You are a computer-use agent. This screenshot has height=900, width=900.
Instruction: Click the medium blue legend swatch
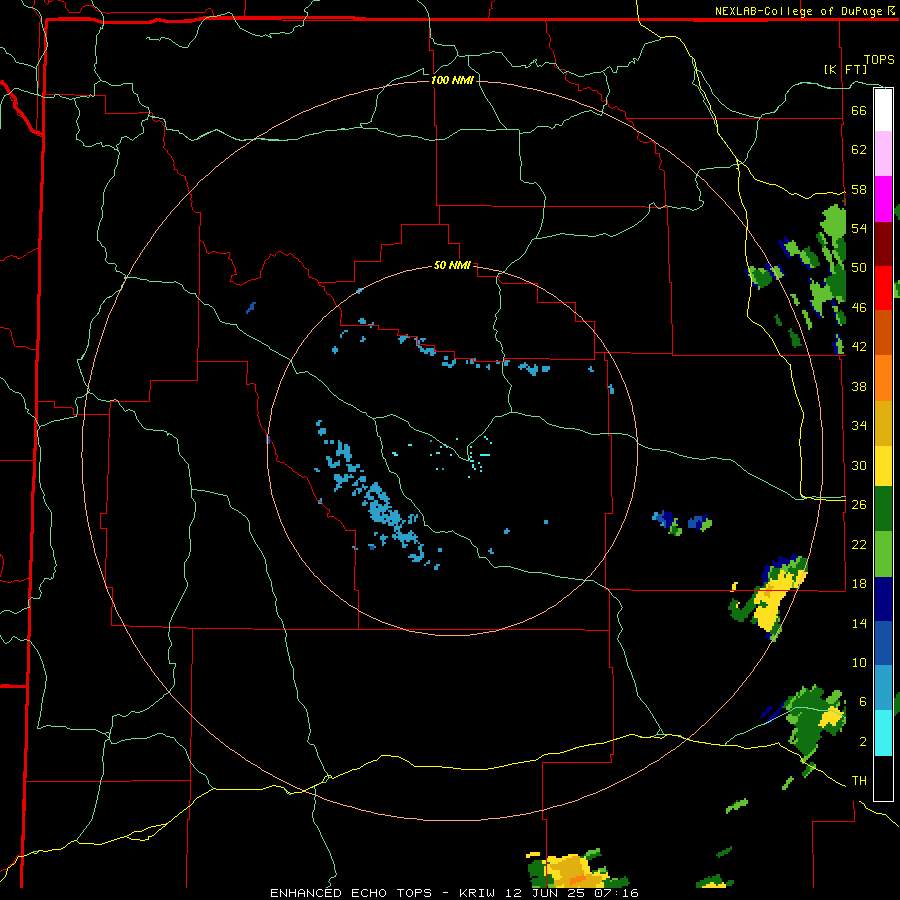tap(883, 643)
